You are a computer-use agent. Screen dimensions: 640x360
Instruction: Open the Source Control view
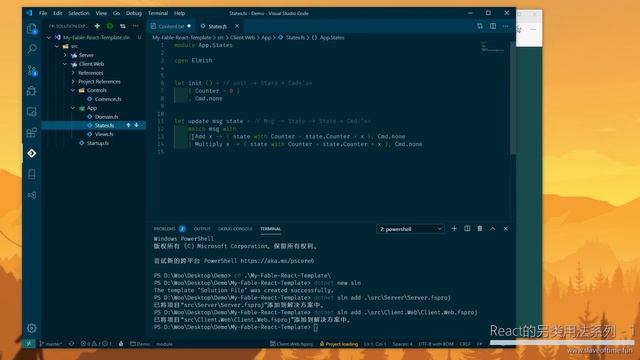point(32,70)
